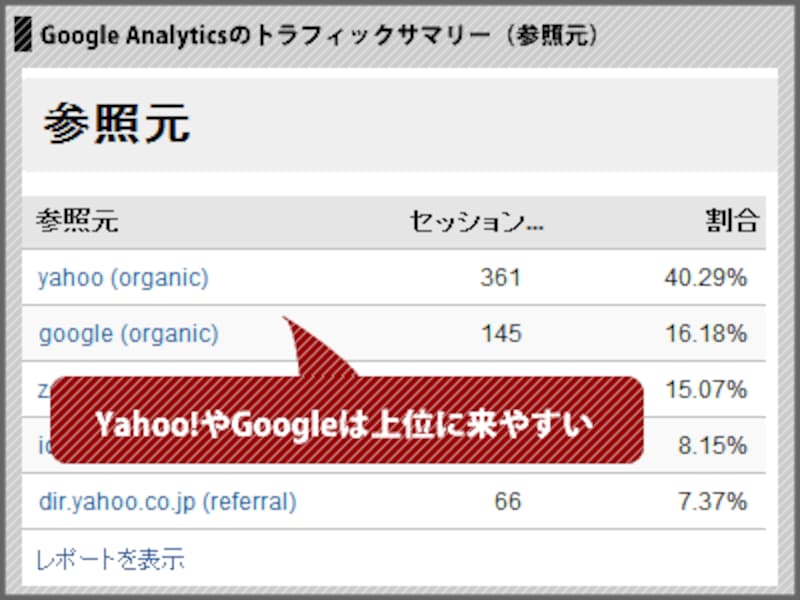Open the google (organic) source link

128,333
